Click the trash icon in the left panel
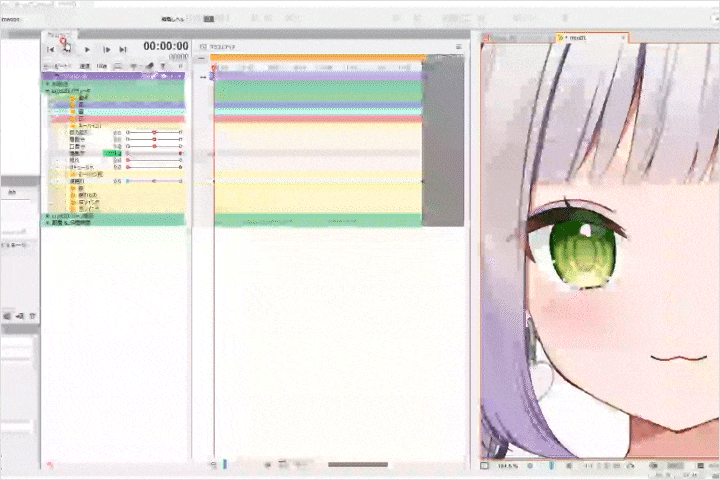The image size is (720, 480). [x=32, y=316]
